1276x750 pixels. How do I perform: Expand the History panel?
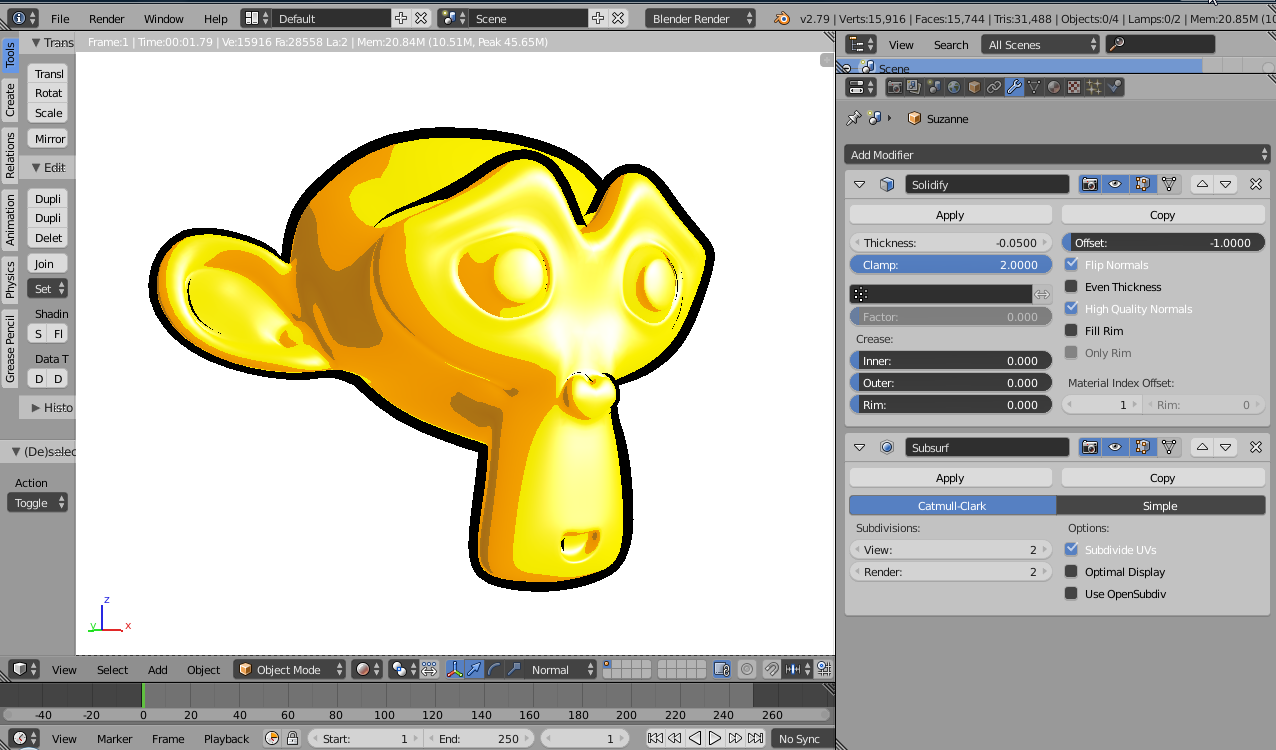(x=47, y=407)
